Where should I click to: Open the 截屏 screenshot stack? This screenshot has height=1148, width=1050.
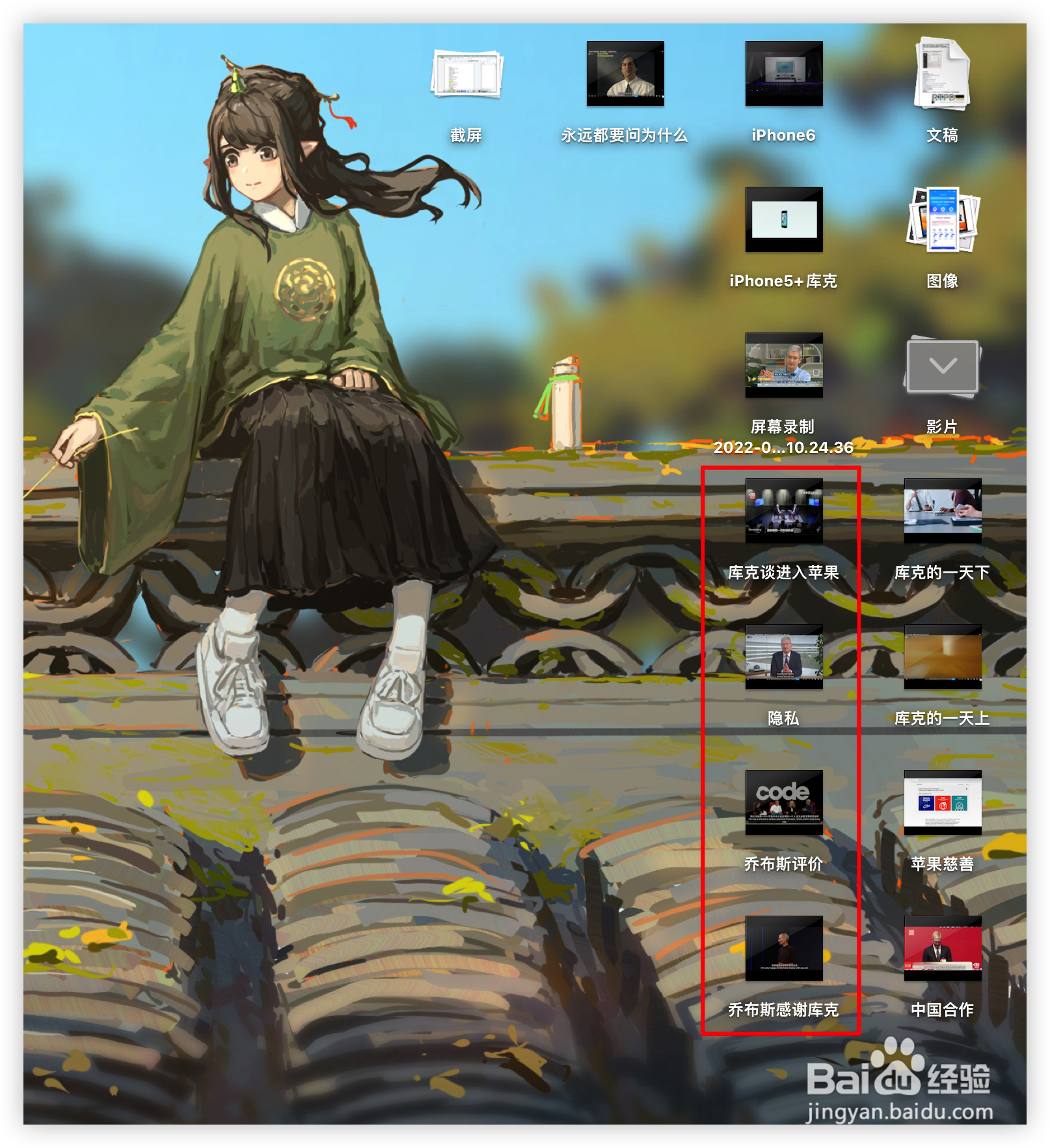[x=466, y=74]
